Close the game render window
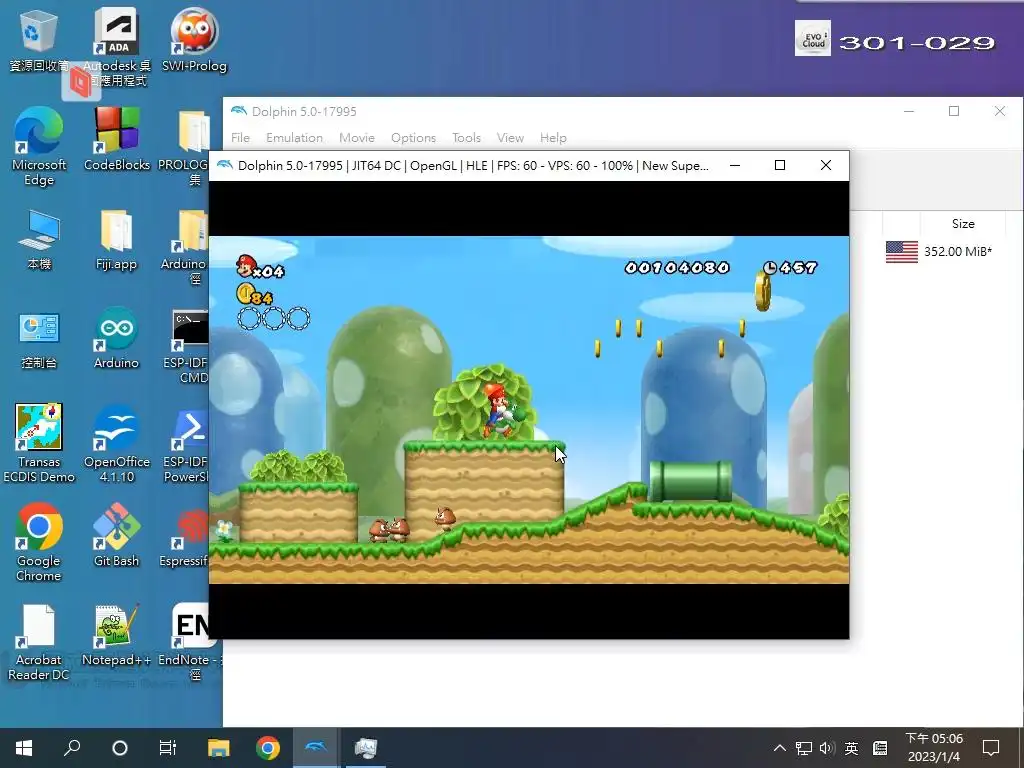The width and height of the screenshot is (1024, 768). [825, 166]
